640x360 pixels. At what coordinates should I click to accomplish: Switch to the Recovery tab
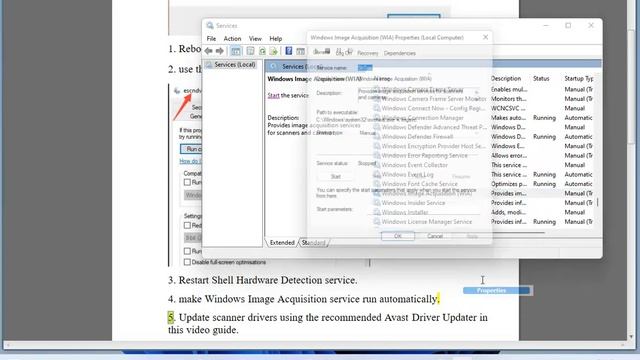367,53
